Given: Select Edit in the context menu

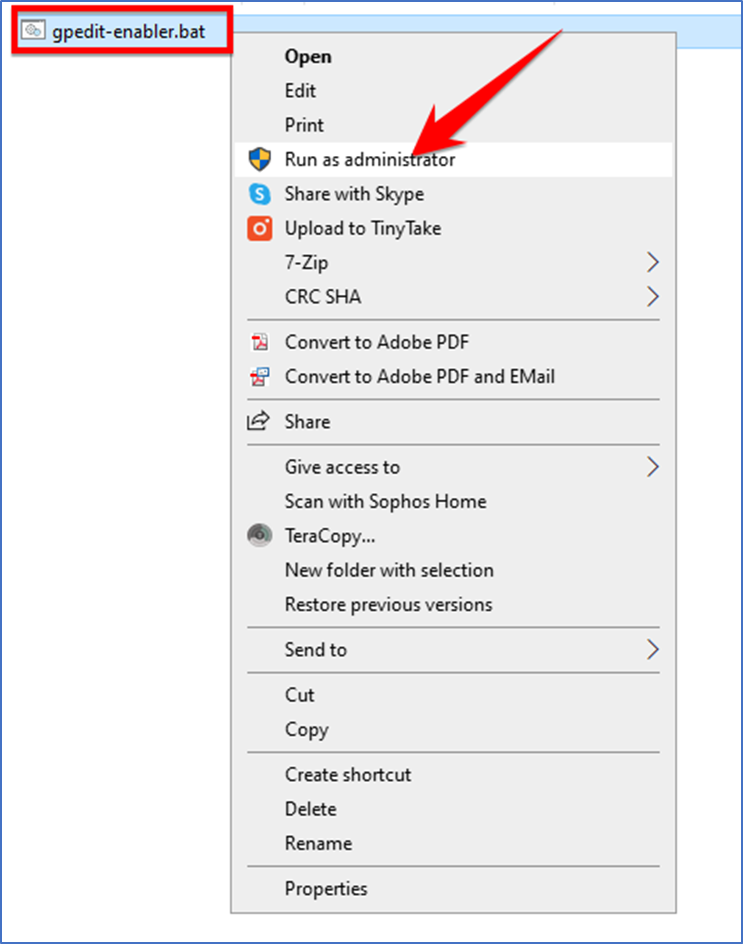Looking at the screenshot, I should click(x=300, y=91).
